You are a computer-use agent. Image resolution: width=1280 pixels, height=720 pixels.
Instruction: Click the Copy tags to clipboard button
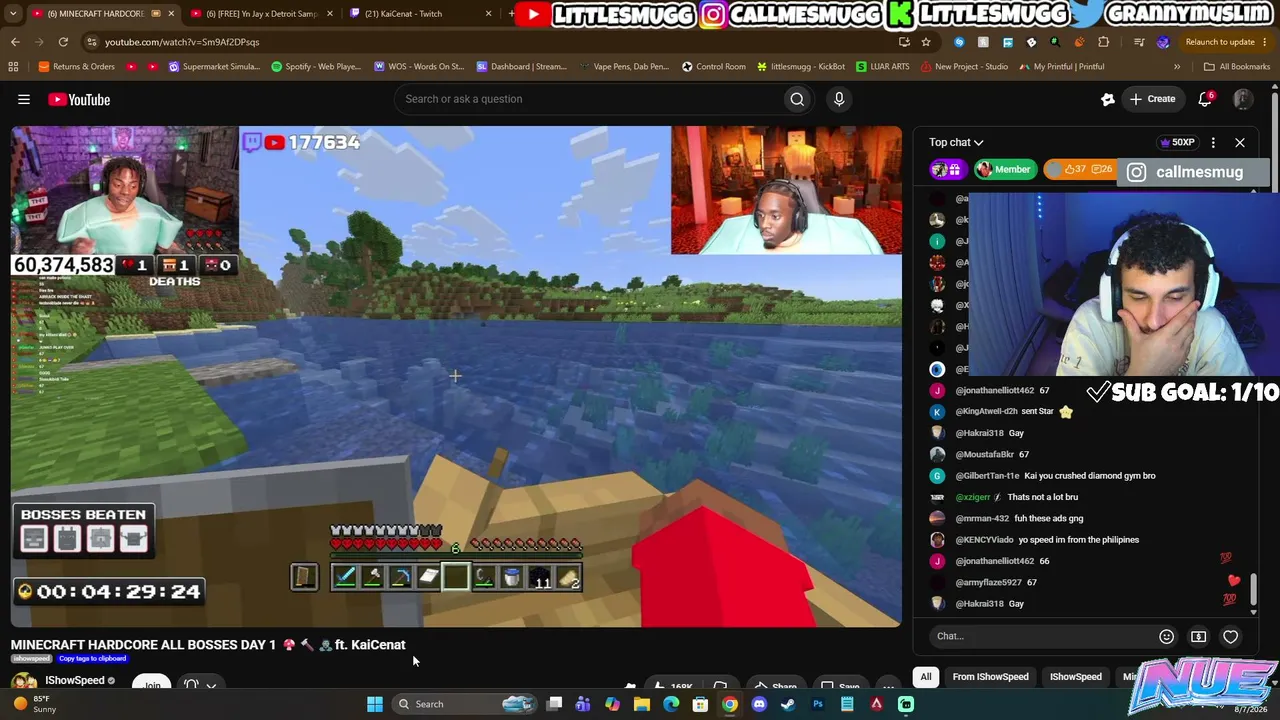(x=92, y=658)
